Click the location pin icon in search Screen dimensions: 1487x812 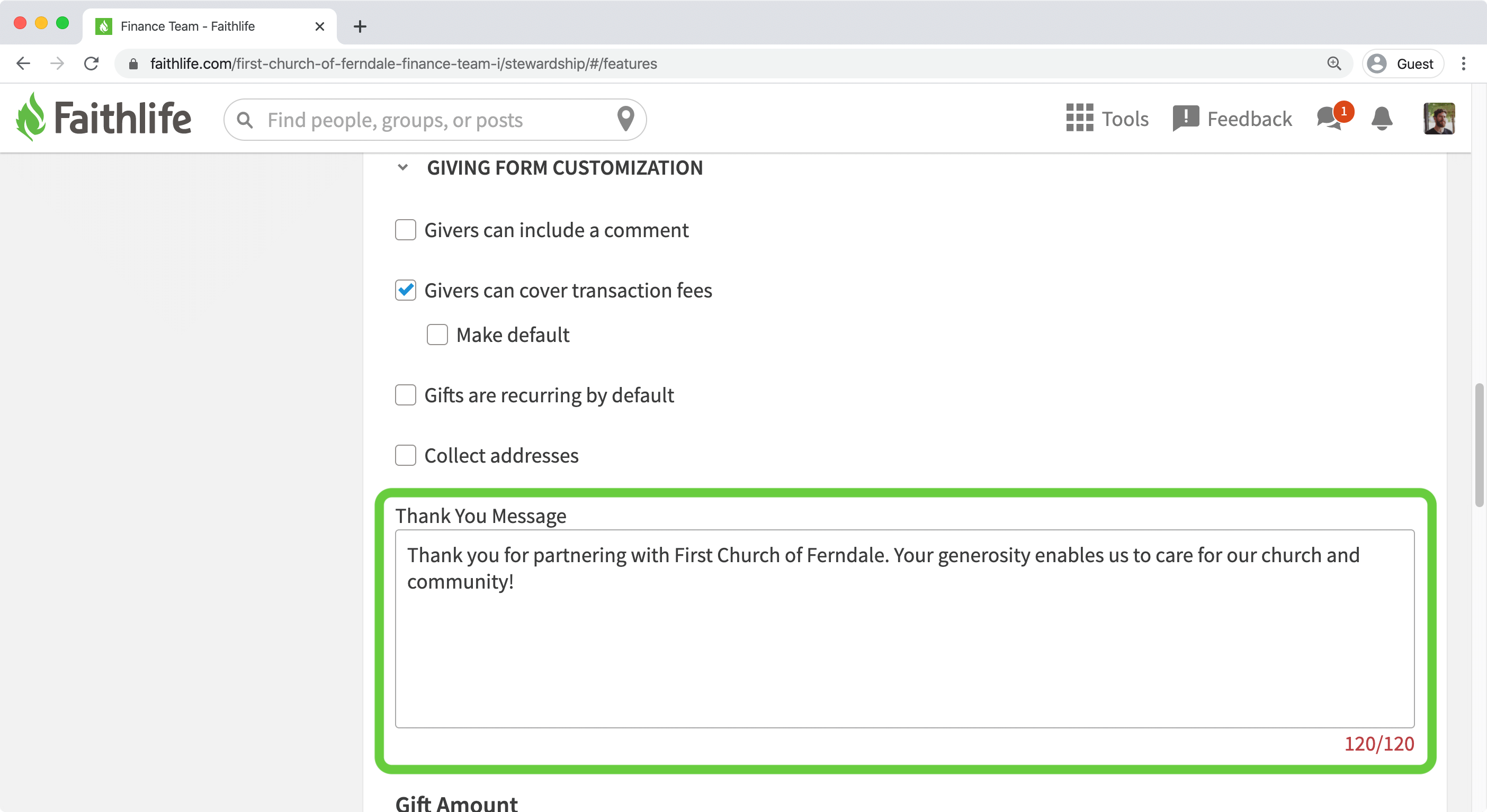point(626,119)
